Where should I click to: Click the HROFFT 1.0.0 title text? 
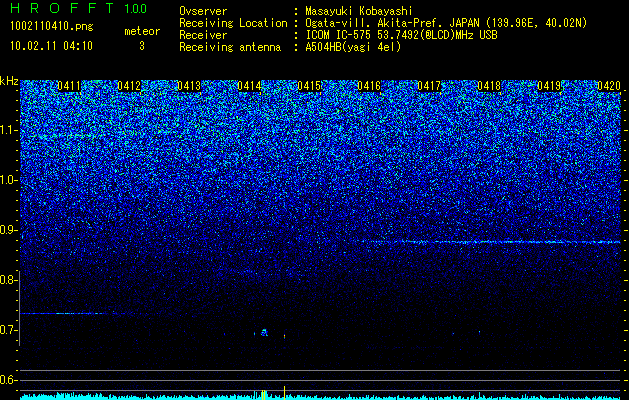click(79, 8)
